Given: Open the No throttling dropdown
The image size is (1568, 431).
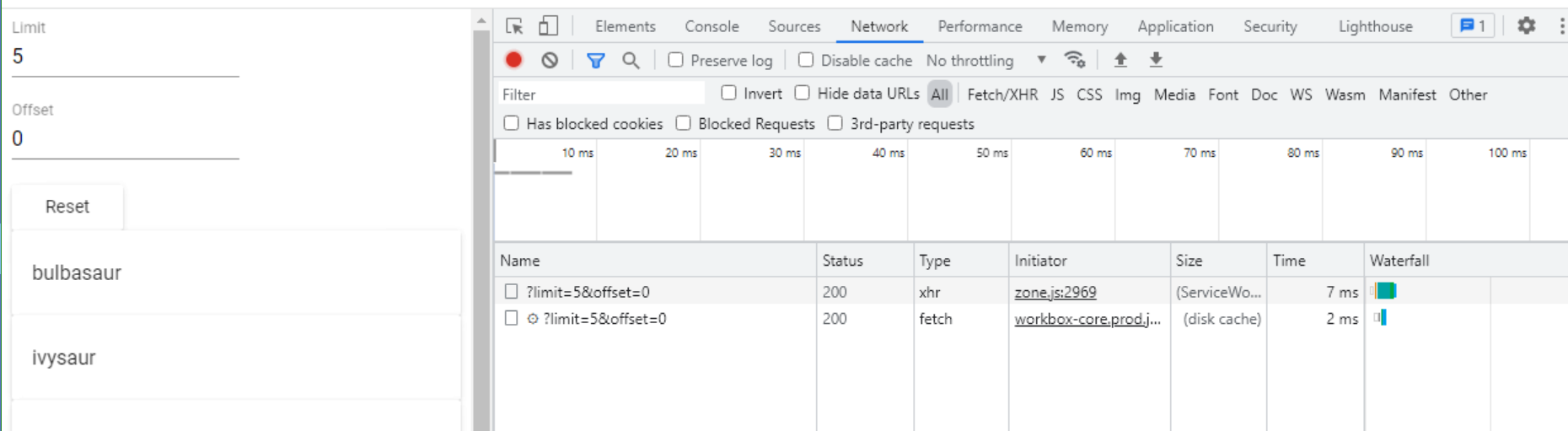Looking at the screenshot, I should point(986,60).
